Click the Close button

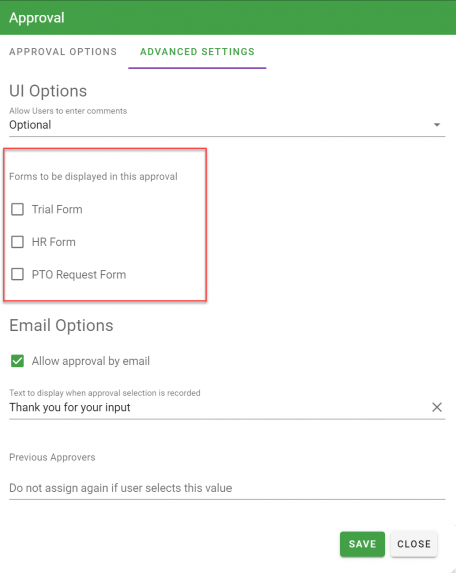[414, 544]
